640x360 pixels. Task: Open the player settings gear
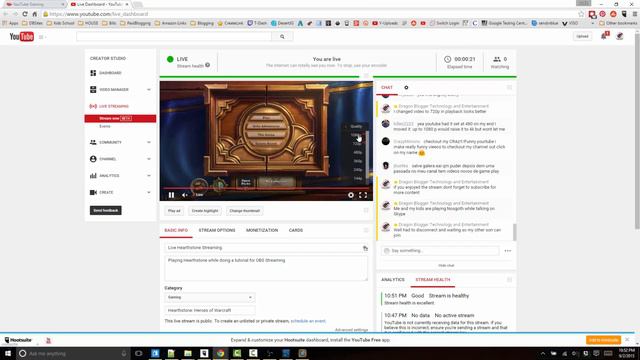click(351, 195)
